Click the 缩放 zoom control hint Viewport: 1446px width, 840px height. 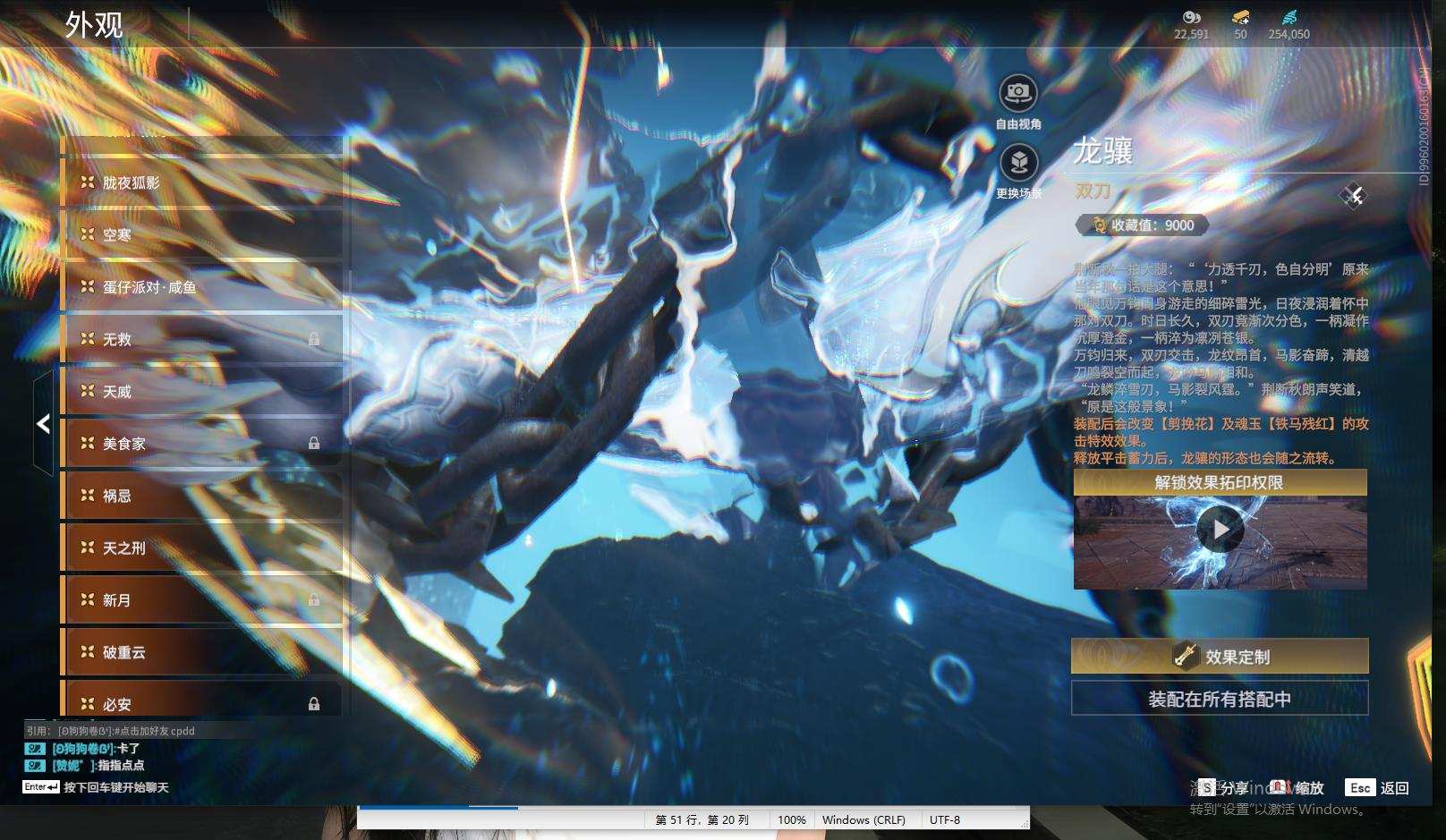coord(1297,788)
